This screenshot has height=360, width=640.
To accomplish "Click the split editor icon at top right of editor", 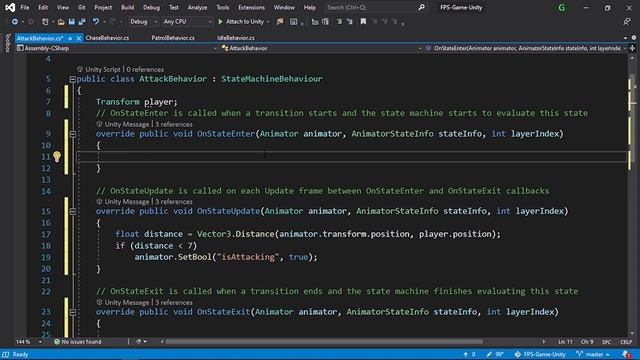I will click(633, 48).
